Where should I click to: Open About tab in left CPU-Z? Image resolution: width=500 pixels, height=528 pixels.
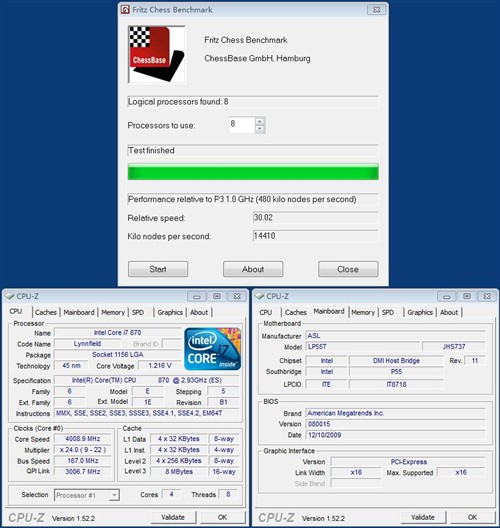coord(199,312)
